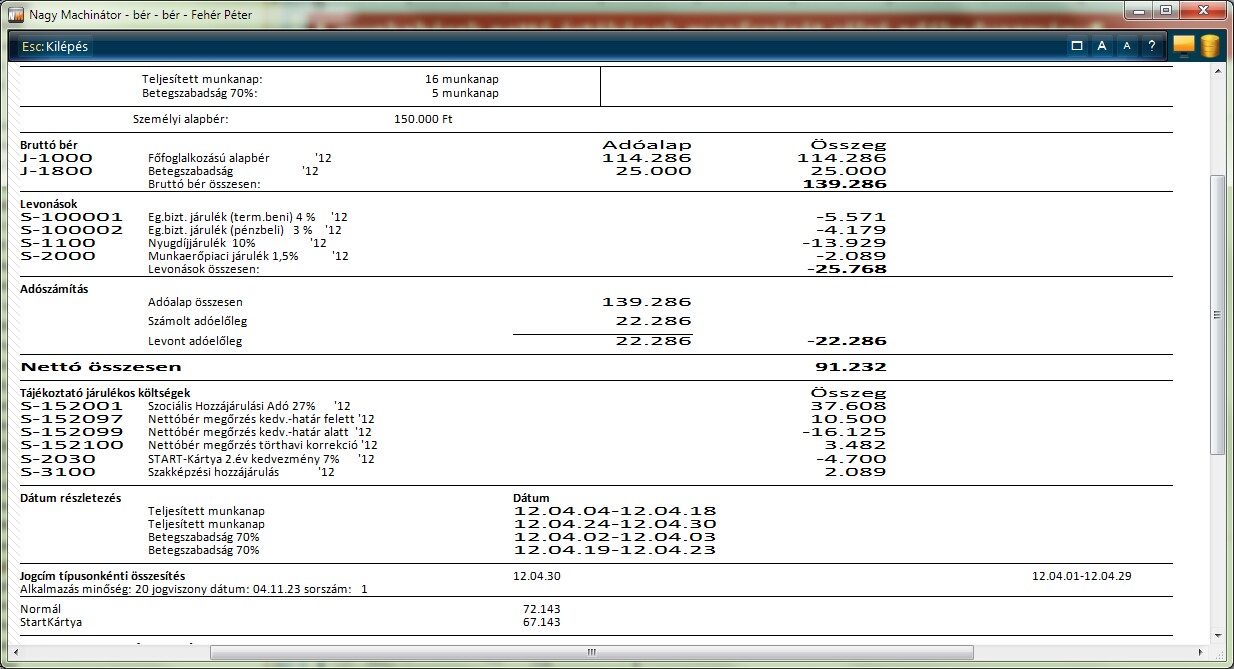The height and width of the screenshot is (669, 1234).
Task: Click the S-100001 deduction code
Action: tap(72, 217)
